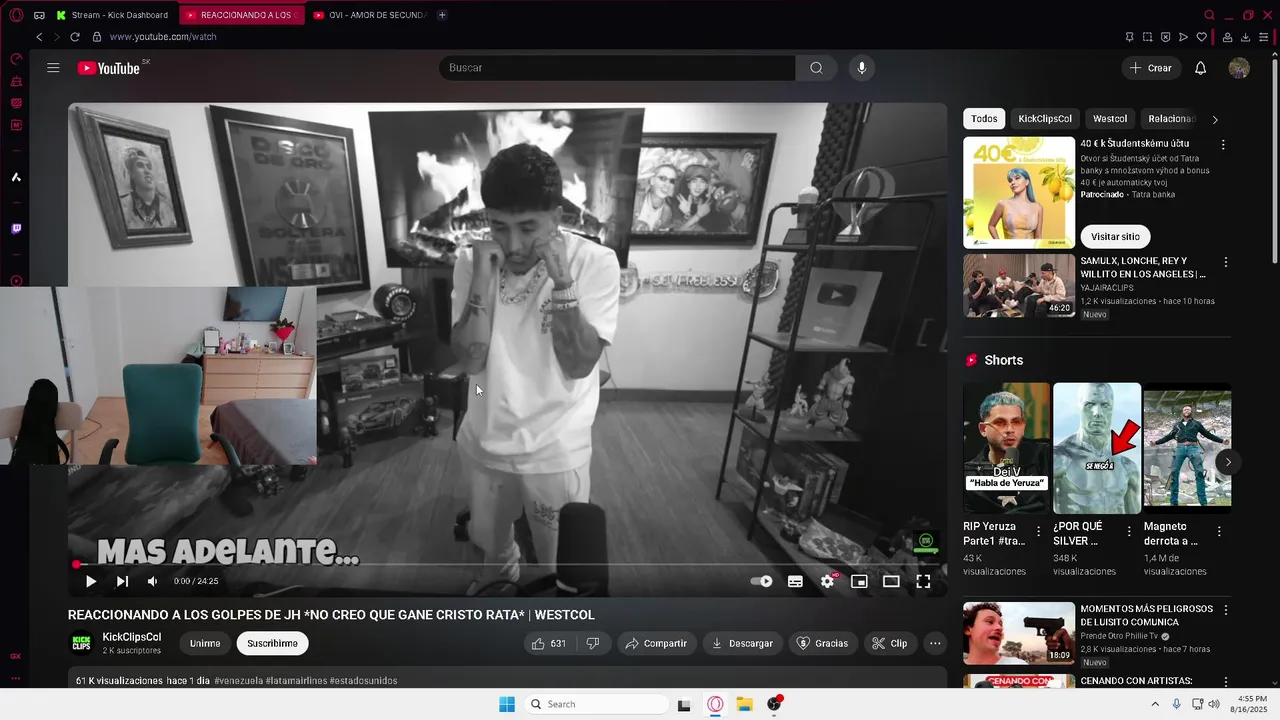
Task: Play the video
Action: click(x=91, y=581)
